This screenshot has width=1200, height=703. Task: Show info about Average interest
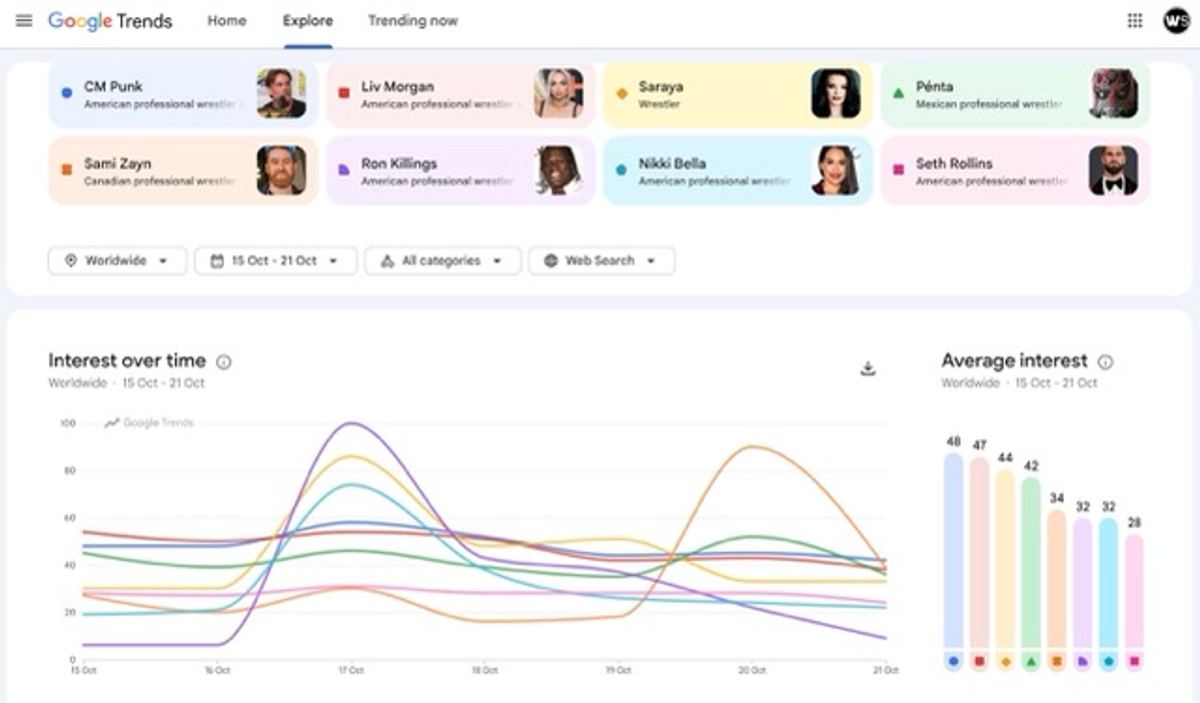[1105, 362]
